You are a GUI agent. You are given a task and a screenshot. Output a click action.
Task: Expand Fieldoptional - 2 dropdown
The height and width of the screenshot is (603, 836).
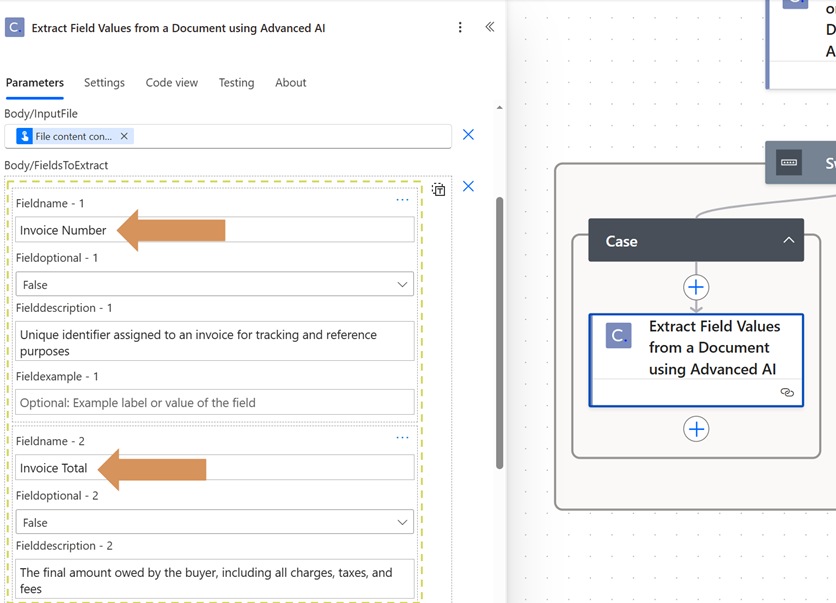tap(215, 523)
